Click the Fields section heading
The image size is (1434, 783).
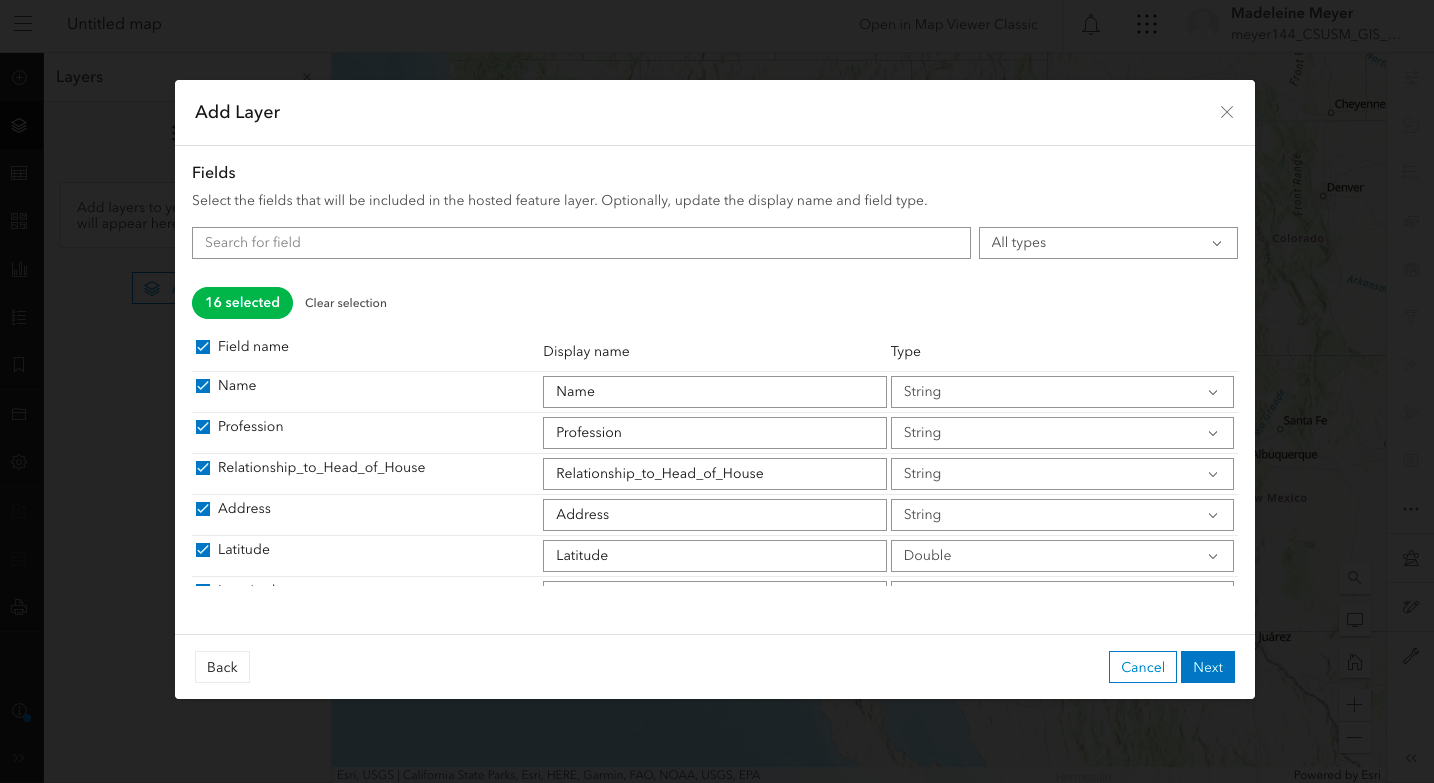coord(214,173)
